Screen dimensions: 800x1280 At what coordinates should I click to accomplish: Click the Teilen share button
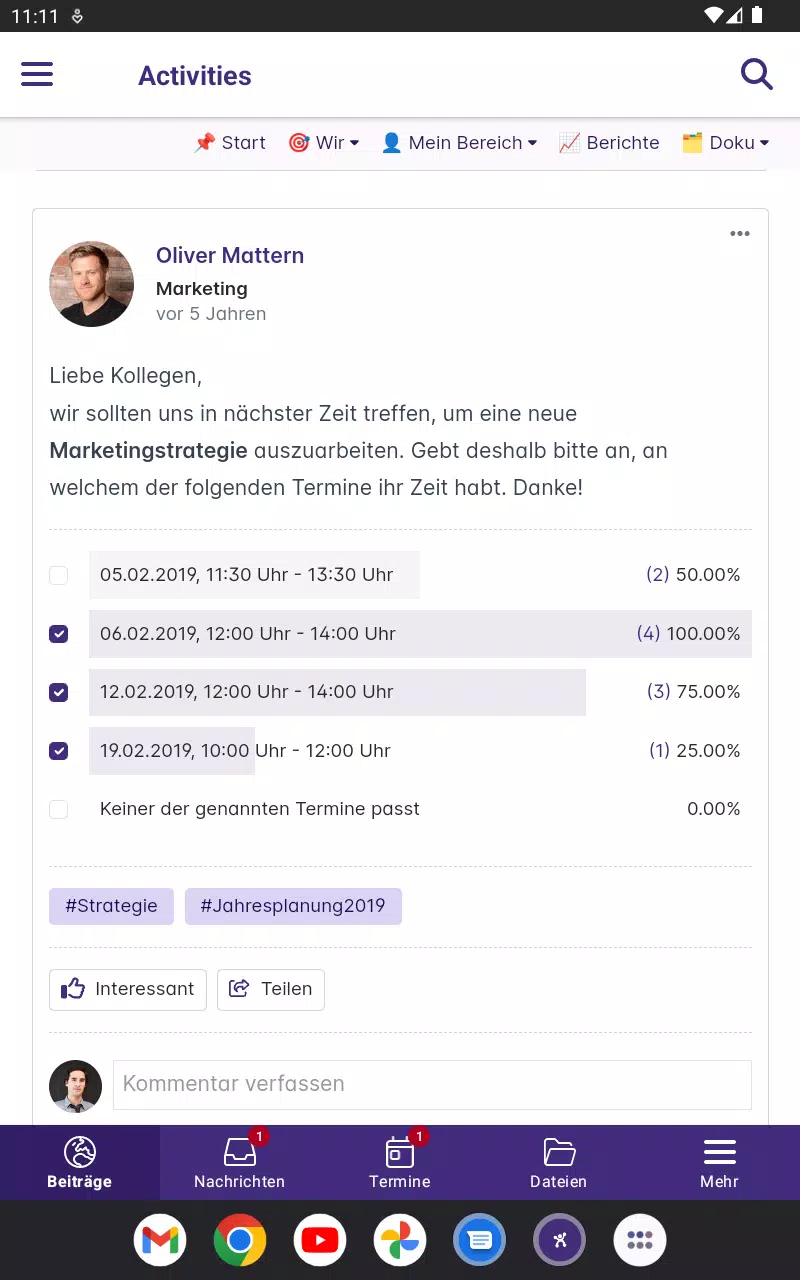pyautogui.click(x=271, y=989)
